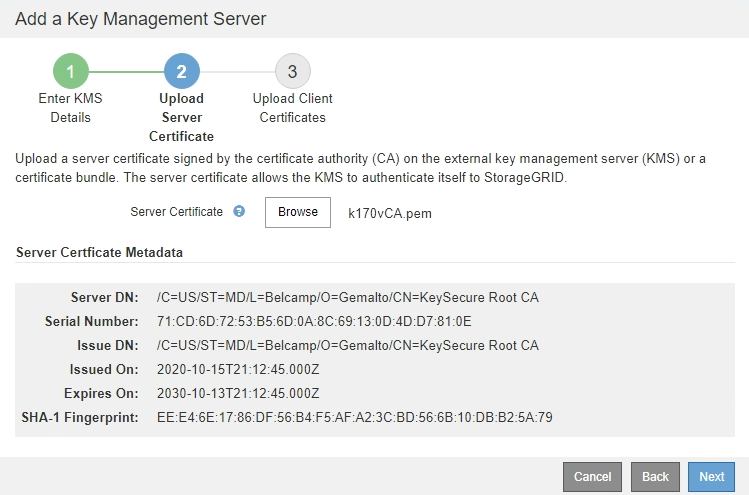Click the Expires On date value

(238, 393)
